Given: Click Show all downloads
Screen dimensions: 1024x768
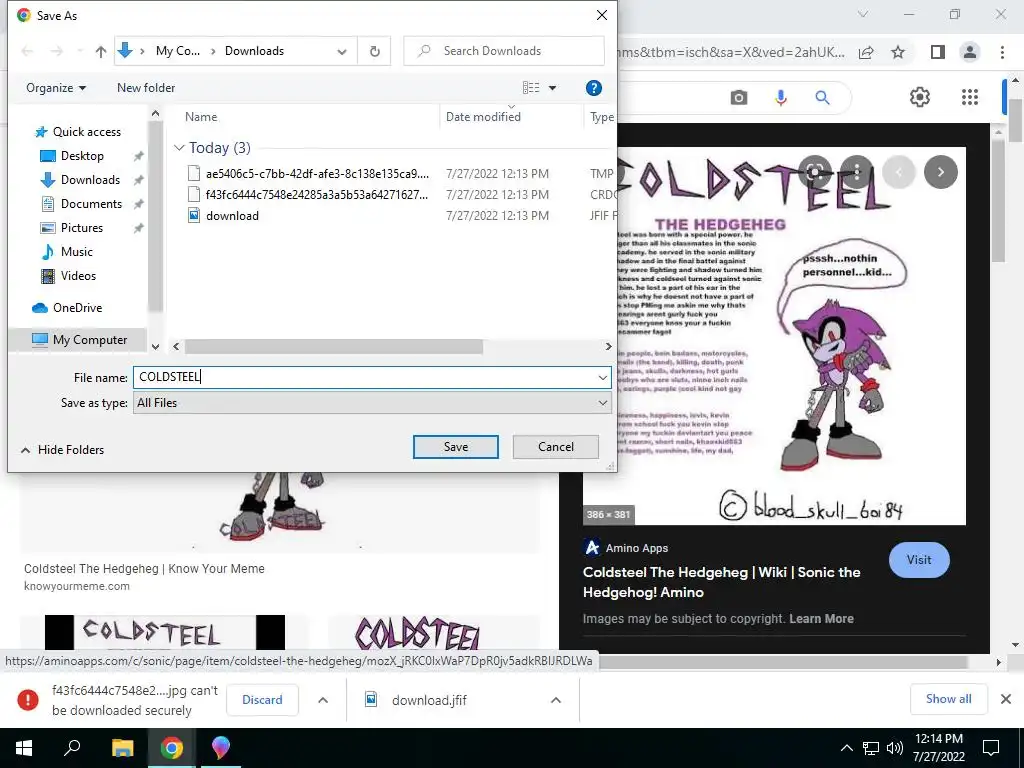Looking at the screenshot, I should click(948, 699).
